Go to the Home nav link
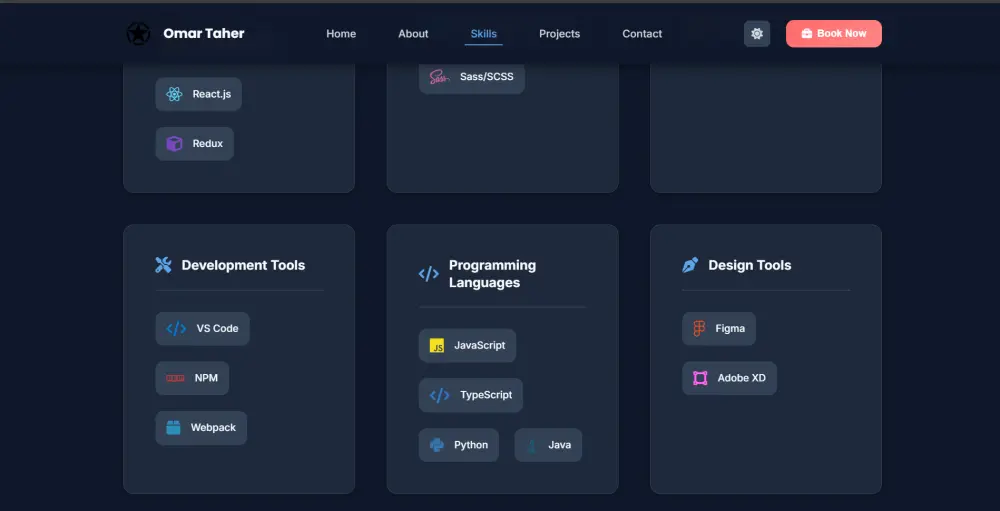This screenshot has width=1000, height=511. click(x=341, y=34)
